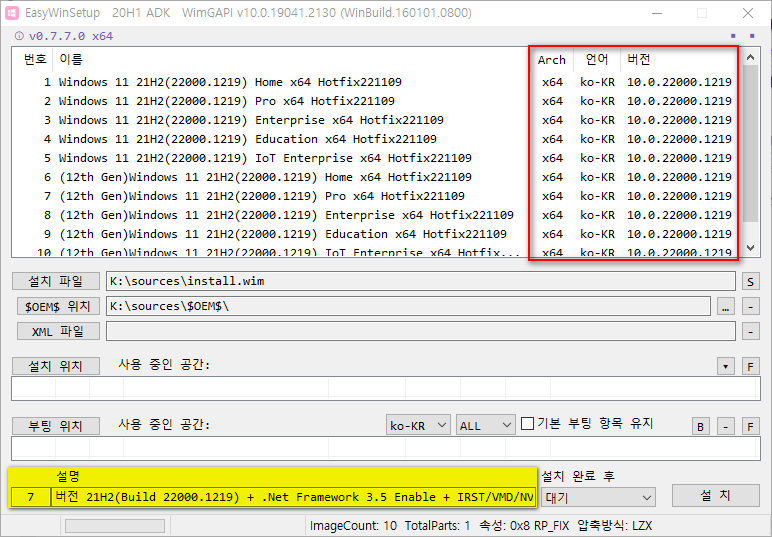Select row 2 Windows 11 Pro x64
This screenshot has height=537, width=772.
[377, 101]
